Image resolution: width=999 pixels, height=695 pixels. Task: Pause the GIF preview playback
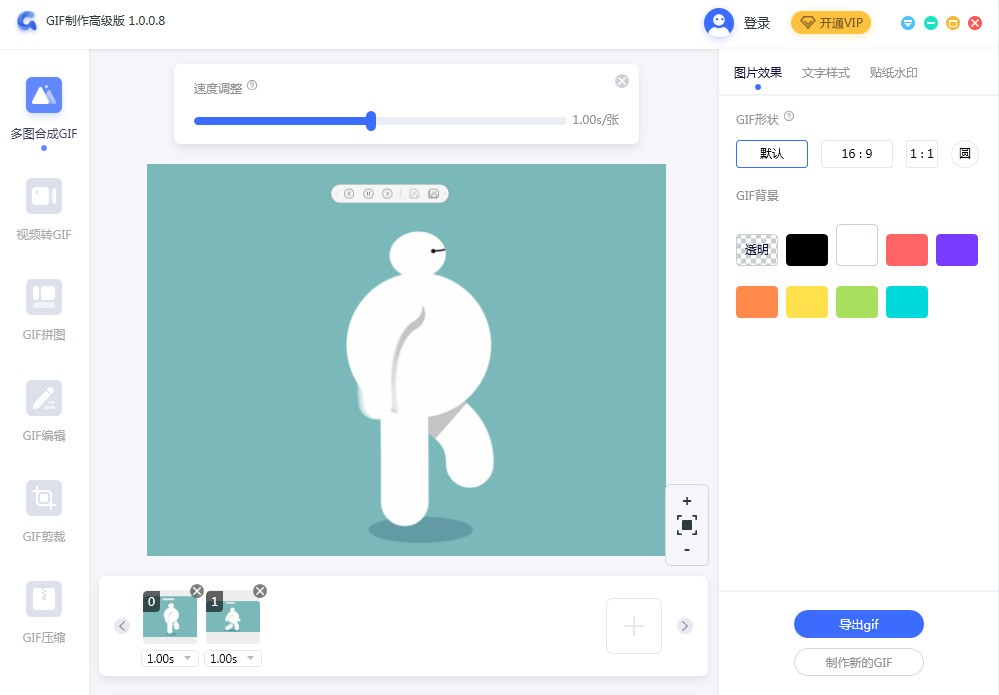[368, 194]
